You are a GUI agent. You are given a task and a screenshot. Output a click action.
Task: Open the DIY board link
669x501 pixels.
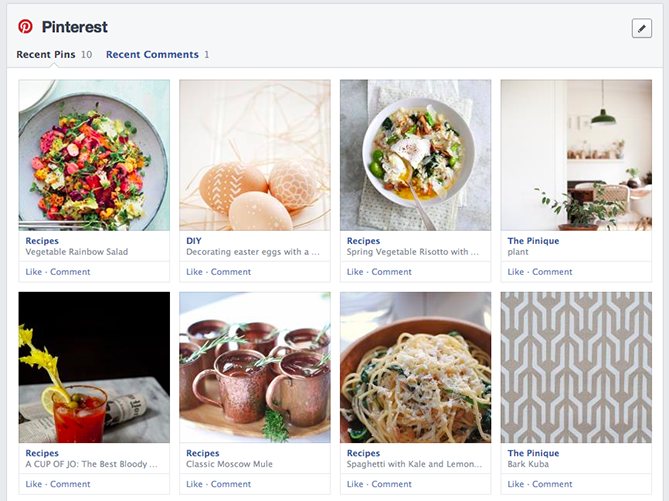click(194, 241)
